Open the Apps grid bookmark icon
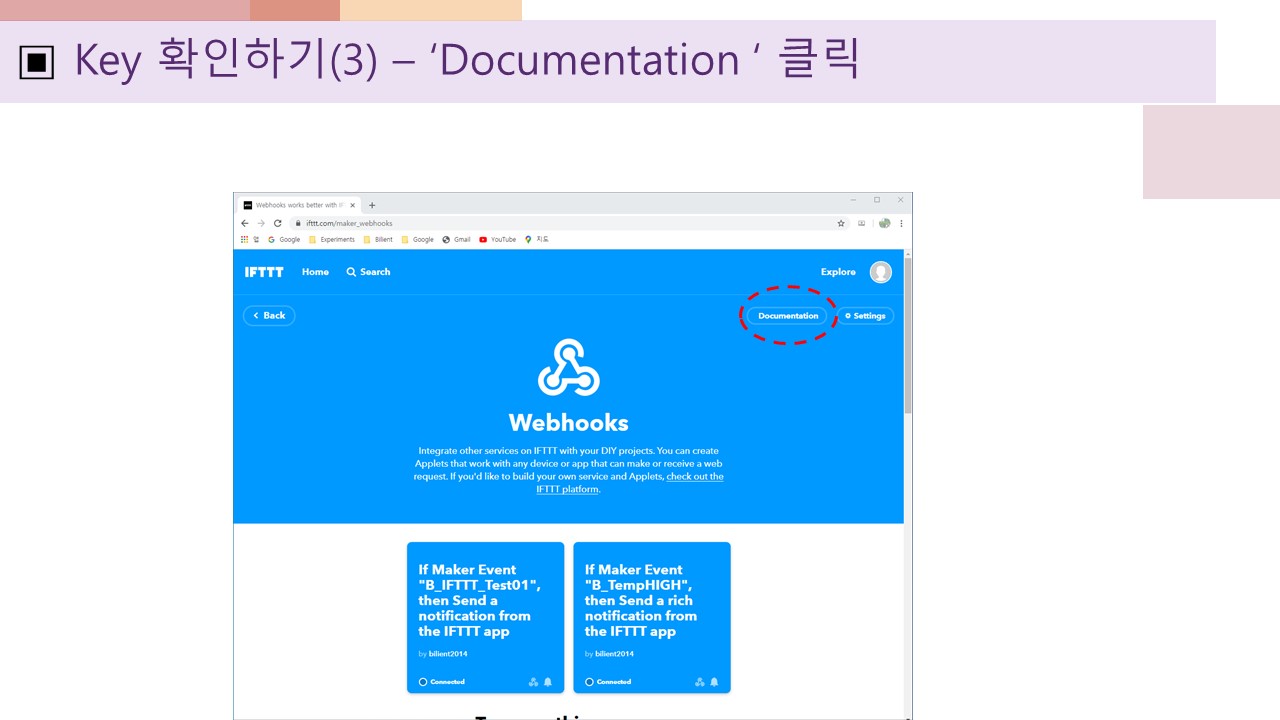Screen dimensions: 1280x720 point(245,240)
